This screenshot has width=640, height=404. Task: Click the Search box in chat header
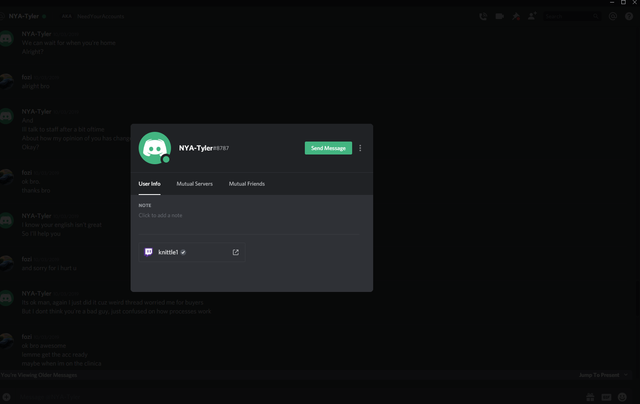tap(572, 16)
